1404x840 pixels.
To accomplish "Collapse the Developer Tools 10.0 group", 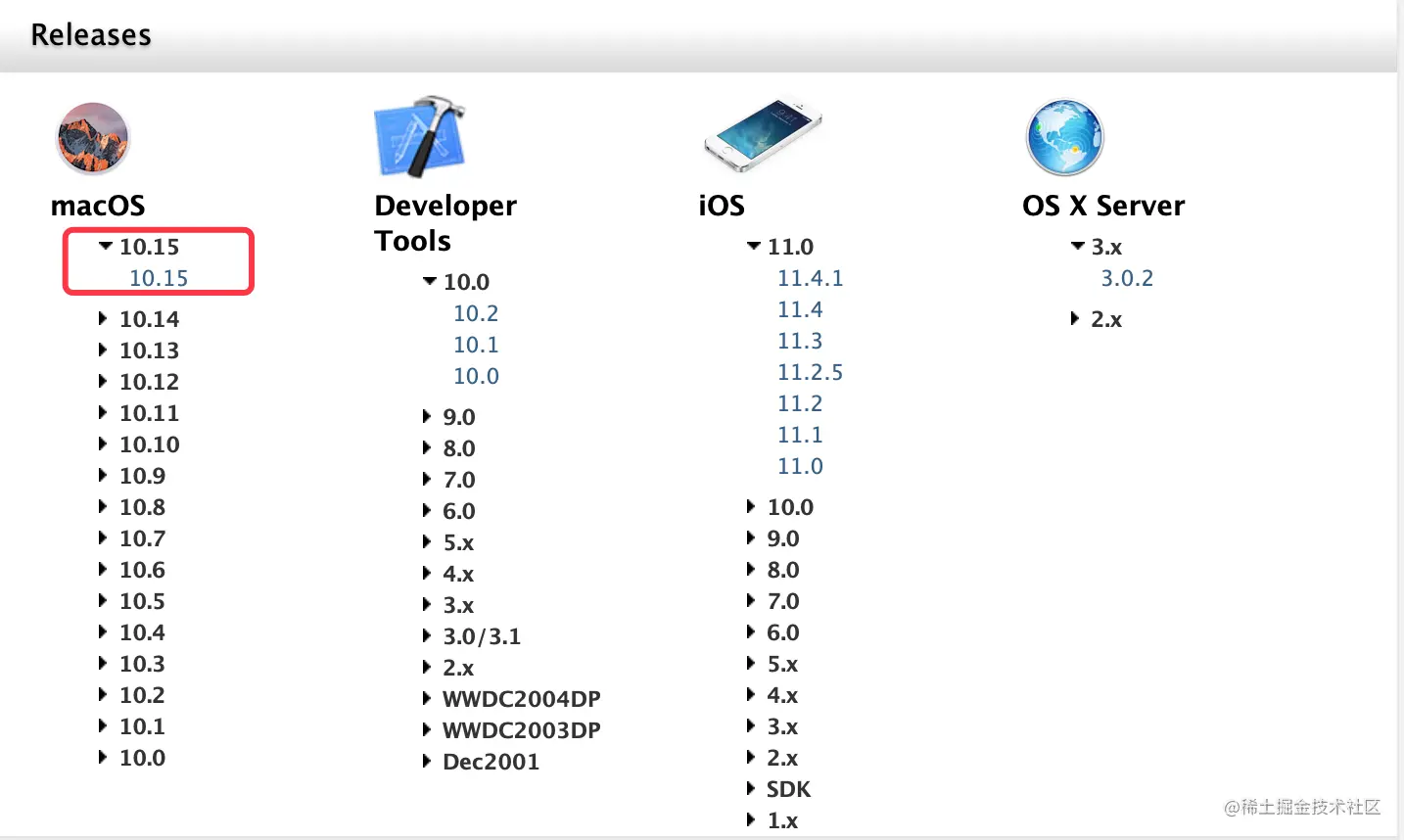I will (429, 282).
